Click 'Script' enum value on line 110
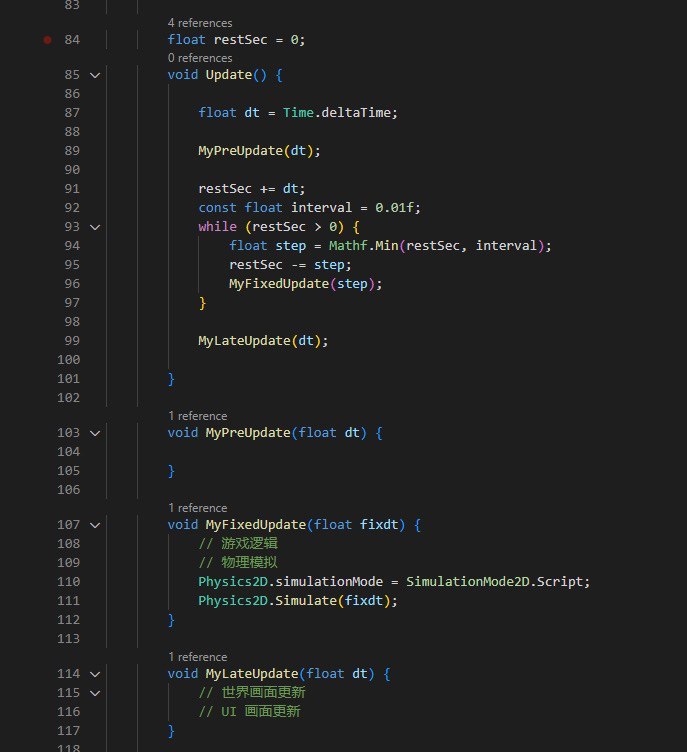The height and width of the screenshot is (752, 687). (559, 582)
